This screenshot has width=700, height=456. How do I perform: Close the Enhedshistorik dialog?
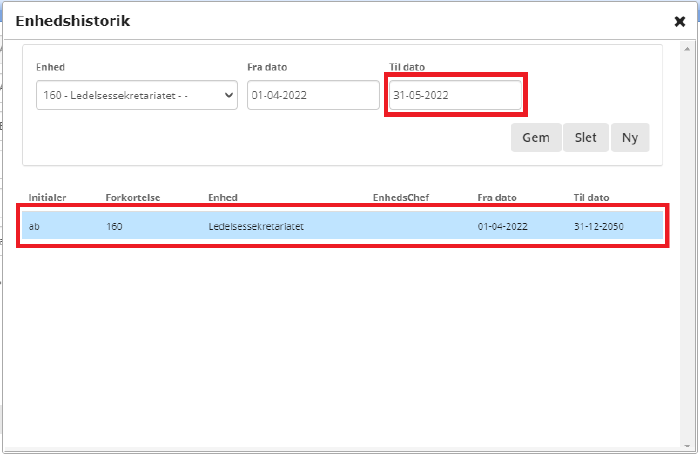pos(680,21)
